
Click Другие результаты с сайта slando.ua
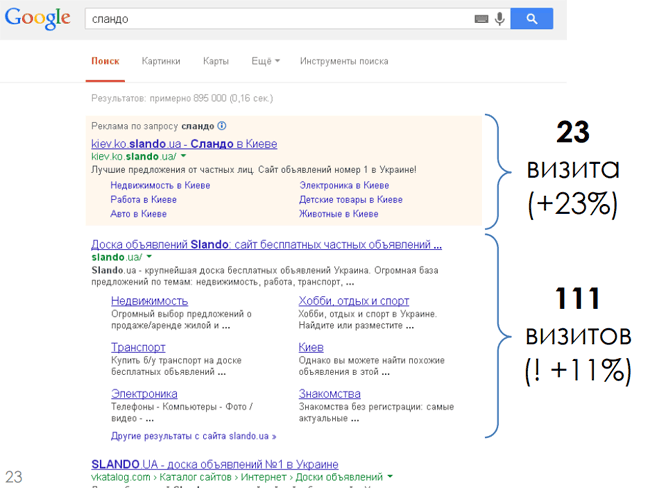(x=193, y=436)
